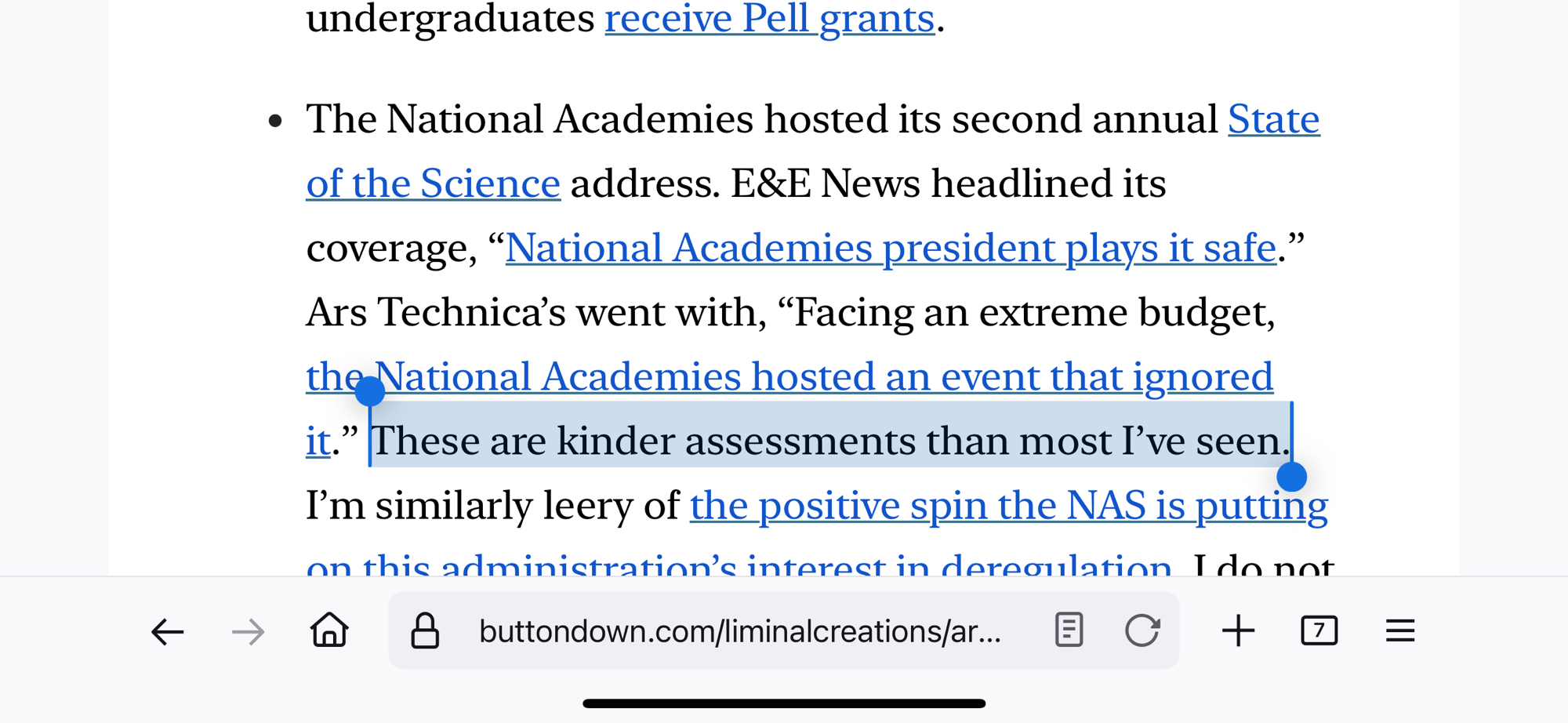The height and width of the screenshot is (723, 1568).
Task: Tap the highlighted "These are kinder assessments" text
Action: [829, 441]
